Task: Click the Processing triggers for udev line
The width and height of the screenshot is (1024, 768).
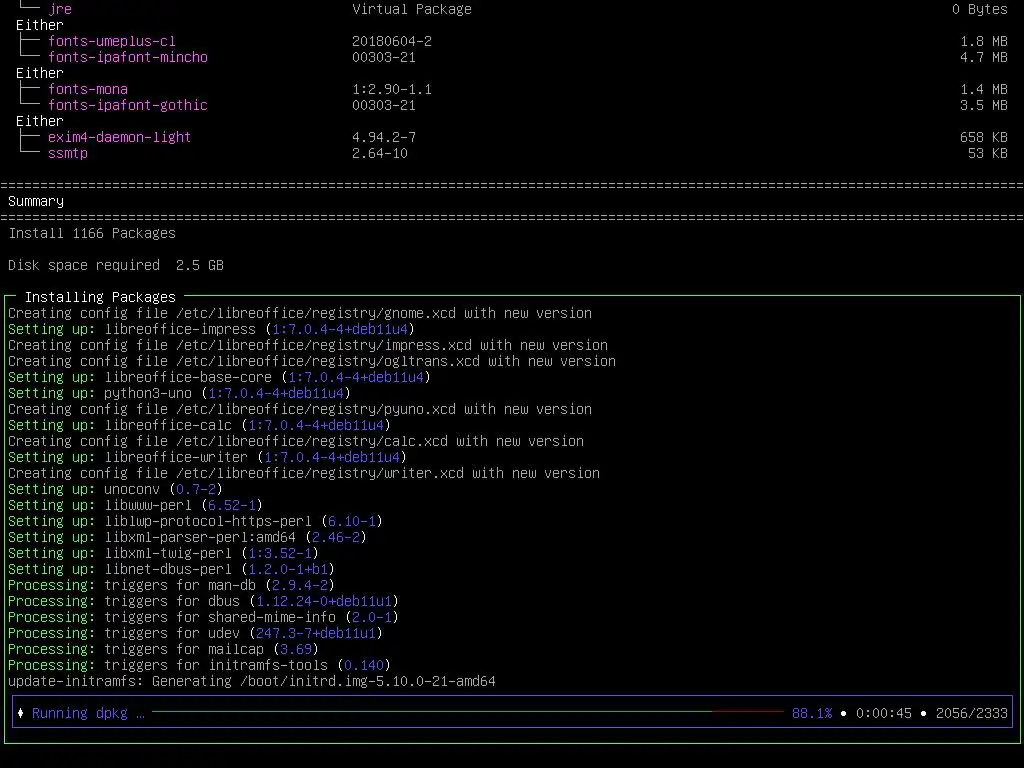Action: pyautogui.click(x=195, y=633)
